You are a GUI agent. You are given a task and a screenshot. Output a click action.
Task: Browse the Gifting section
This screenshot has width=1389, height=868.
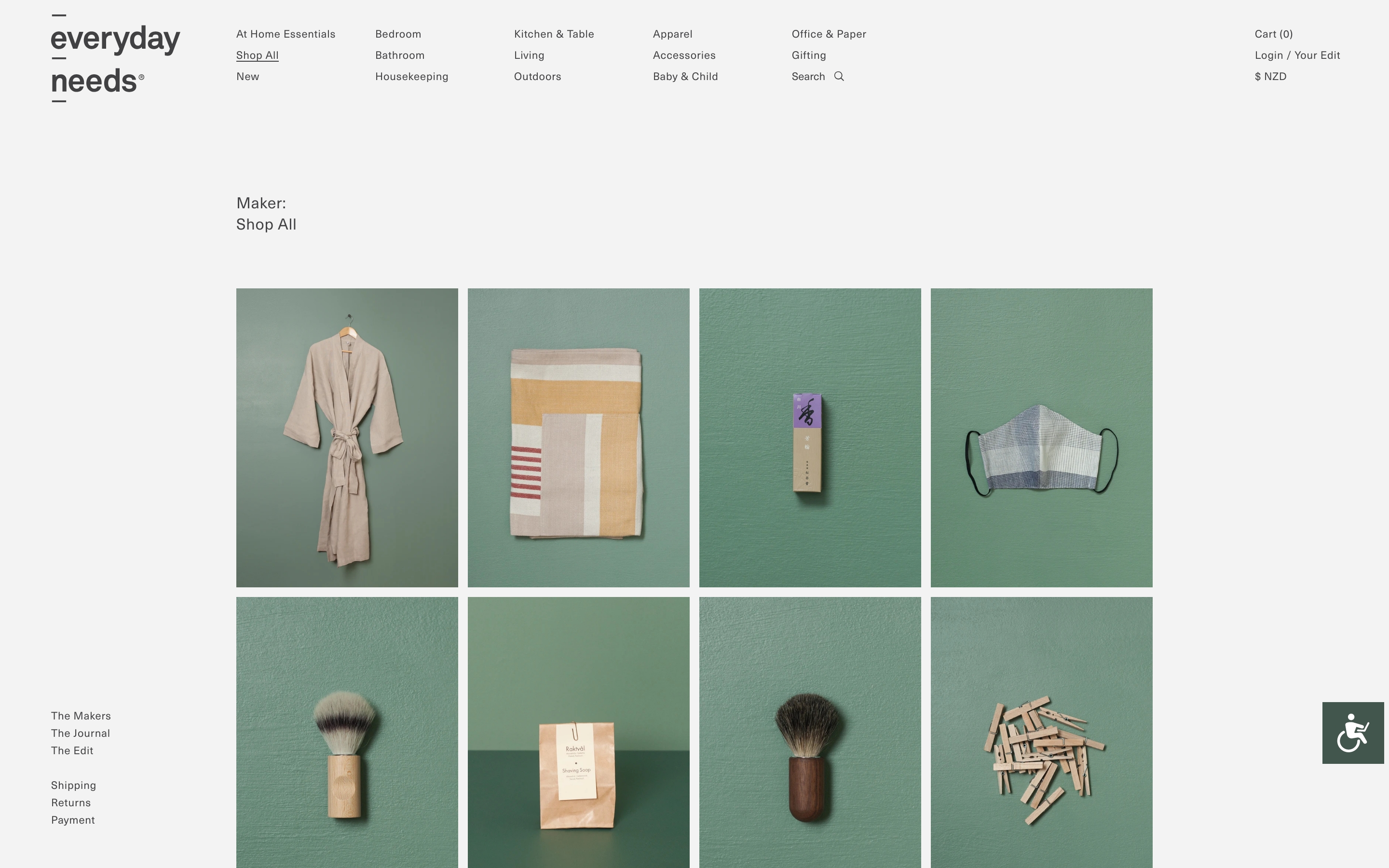point(808,55)
